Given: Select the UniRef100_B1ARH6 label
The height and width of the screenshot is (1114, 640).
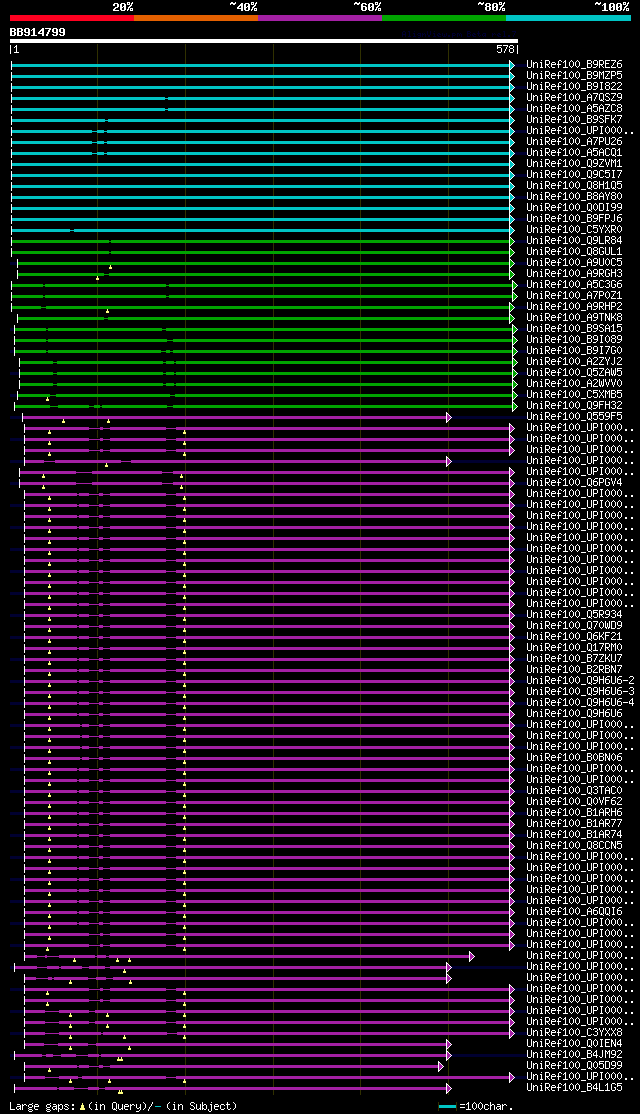Looking at the screenshot, I should point(575,813).
